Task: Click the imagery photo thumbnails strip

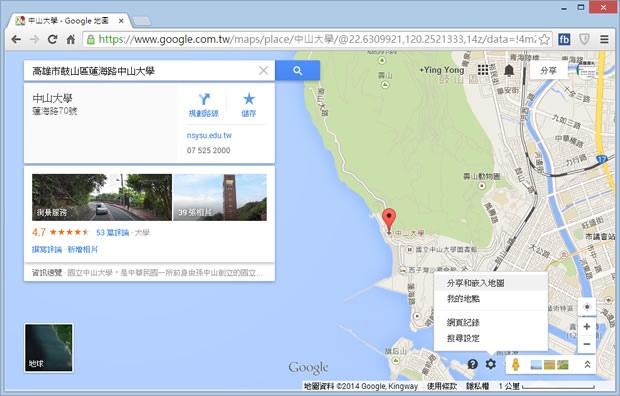Action: (x=549, y=364)
